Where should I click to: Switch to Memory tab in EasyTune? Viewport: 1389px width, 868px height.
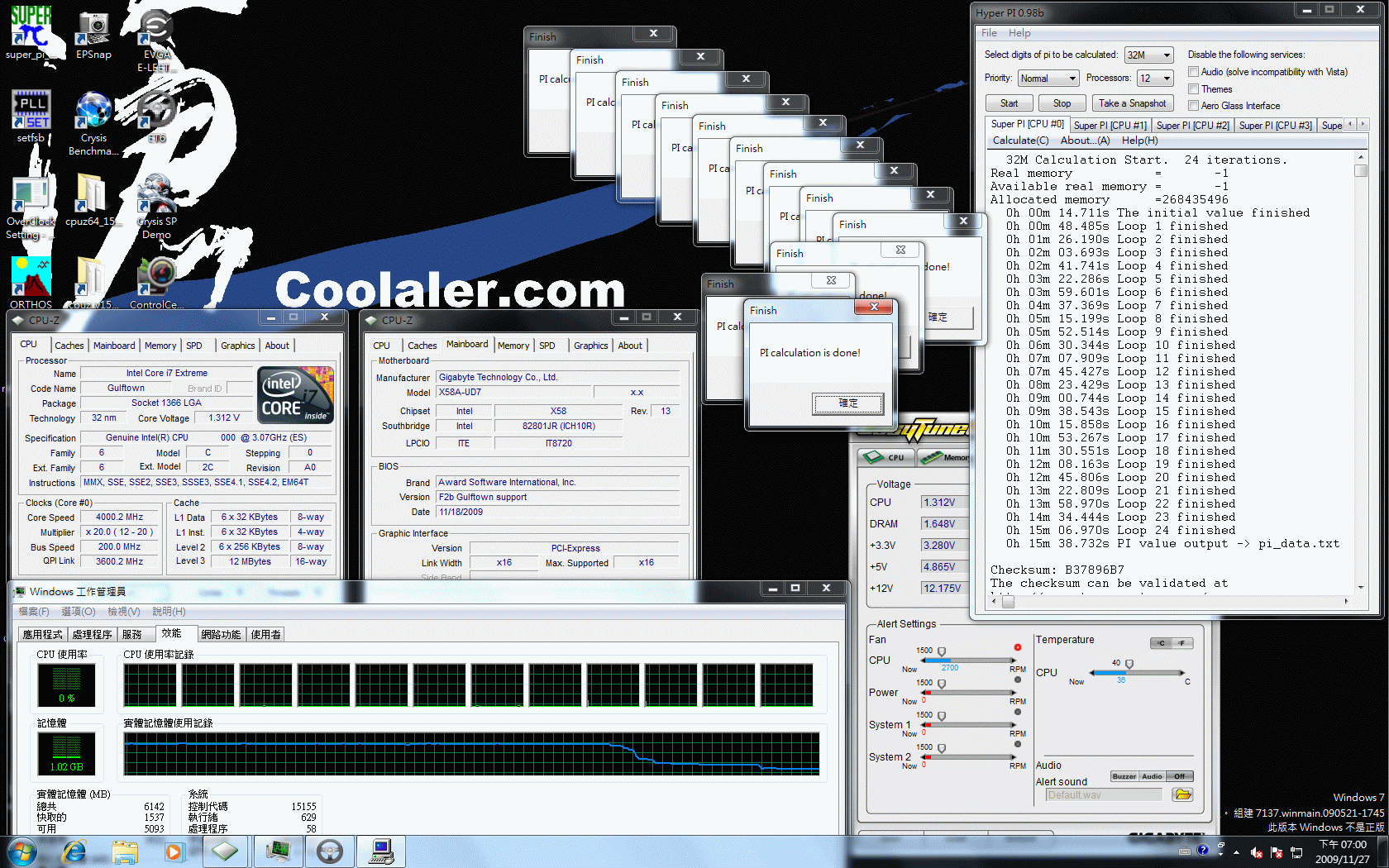click(x=944, y=457)
